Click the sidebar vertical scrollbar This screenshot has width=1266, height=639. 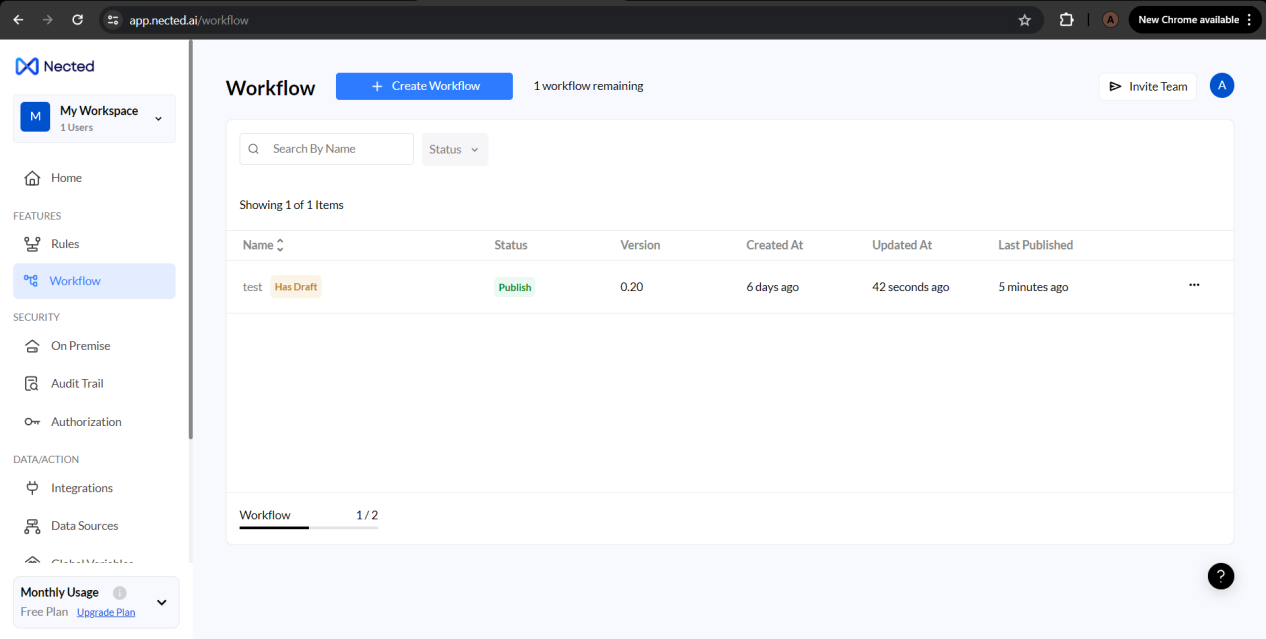[191, 240]
